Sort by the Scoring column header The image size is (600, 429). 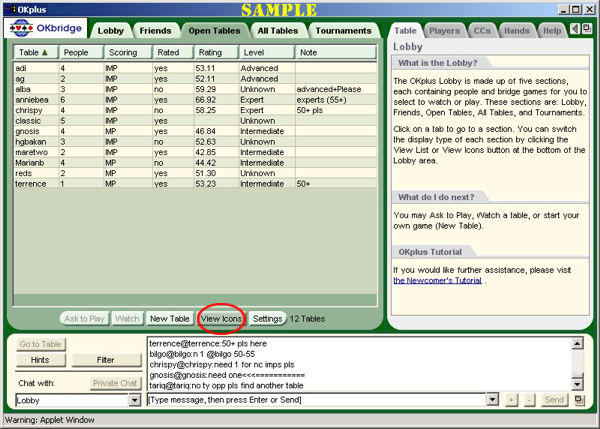click(128, 52)
